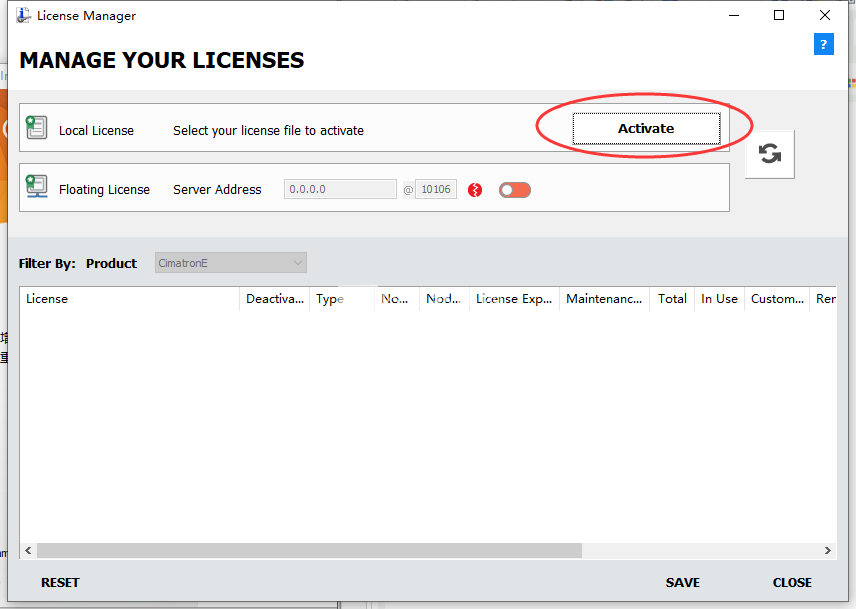Screen dimensions: 856x609
Task: Click the Nod... column header
Action: click(444, 299)
